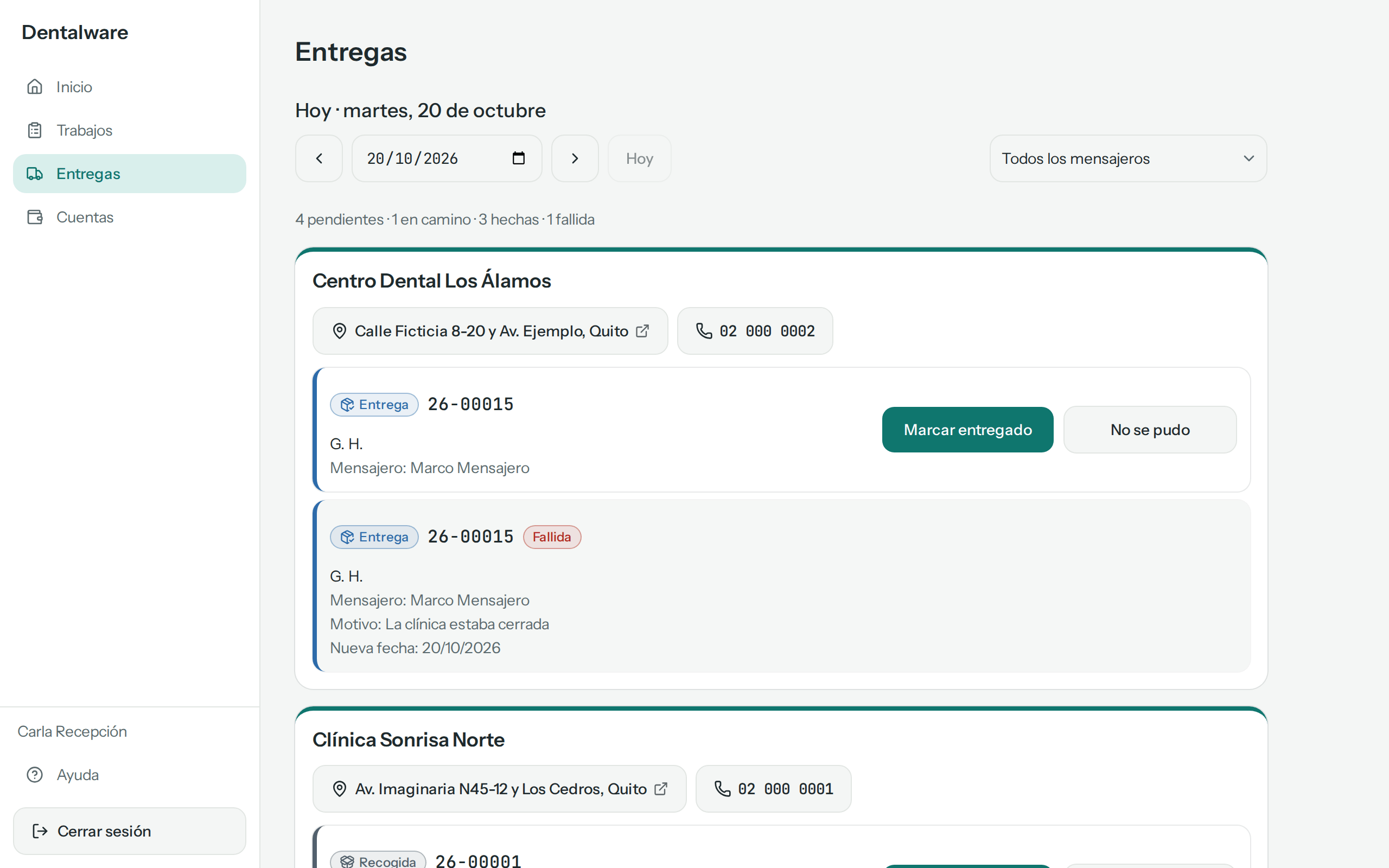
Task: Click the package icon in the Fallida Entrega badge
Action: [347, 537]
